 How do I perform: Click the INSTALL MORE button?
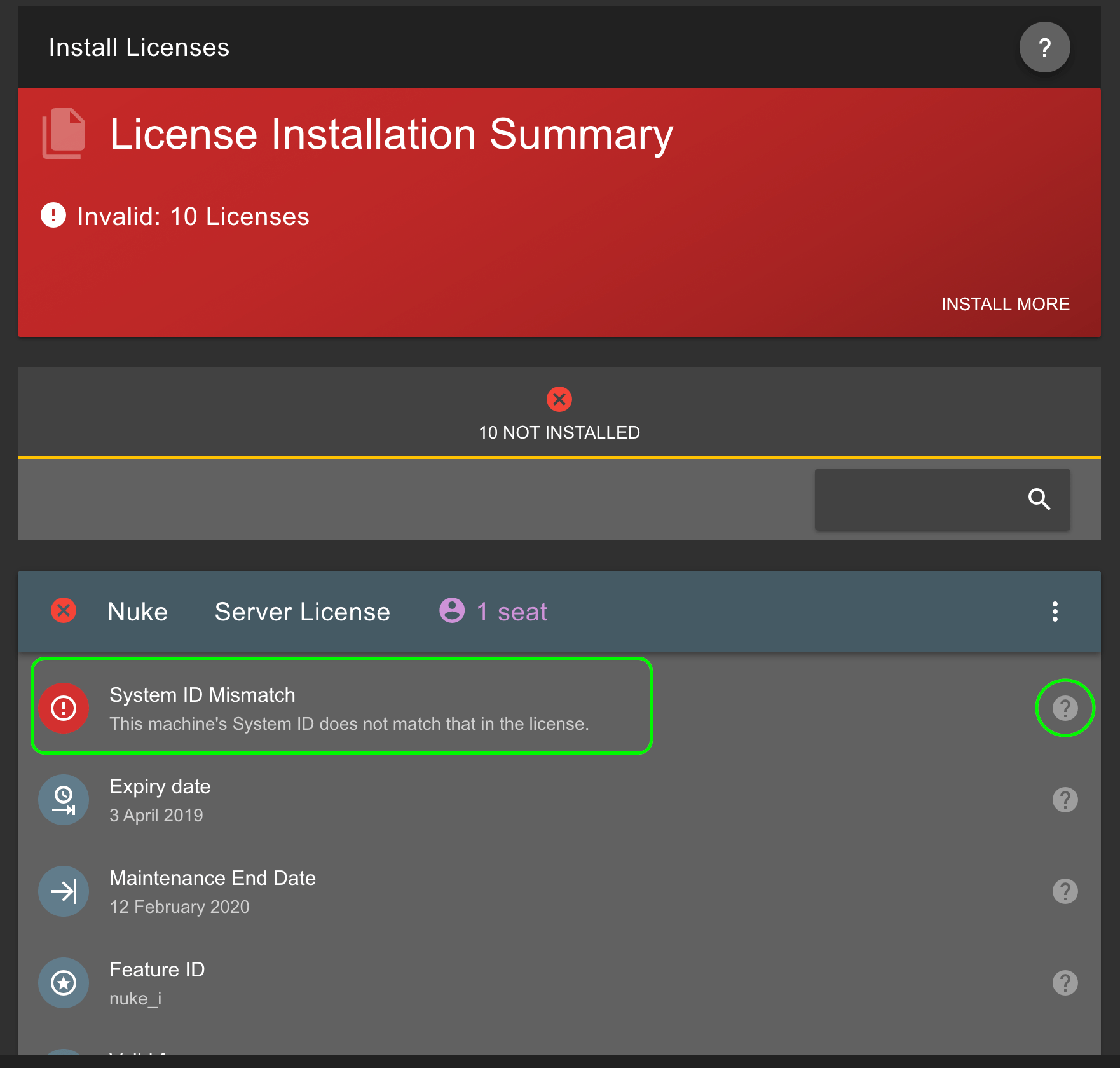pyautogui.click(x=1005, y=304)
